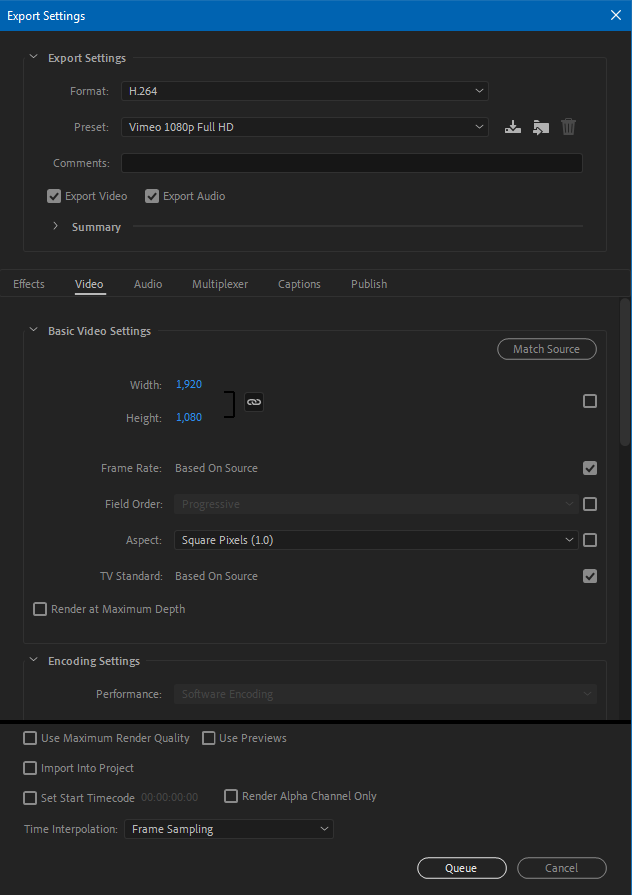Collapse the Basic Video Settings section
The height and width of the screenshot is (895, 632).
33,330
